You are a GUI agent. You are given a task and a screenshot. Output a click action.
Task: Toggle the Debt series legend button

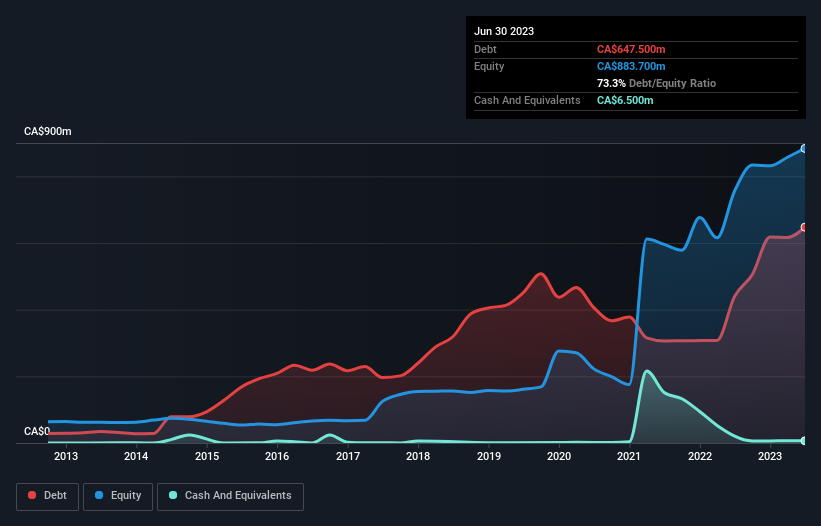(47, 496)
